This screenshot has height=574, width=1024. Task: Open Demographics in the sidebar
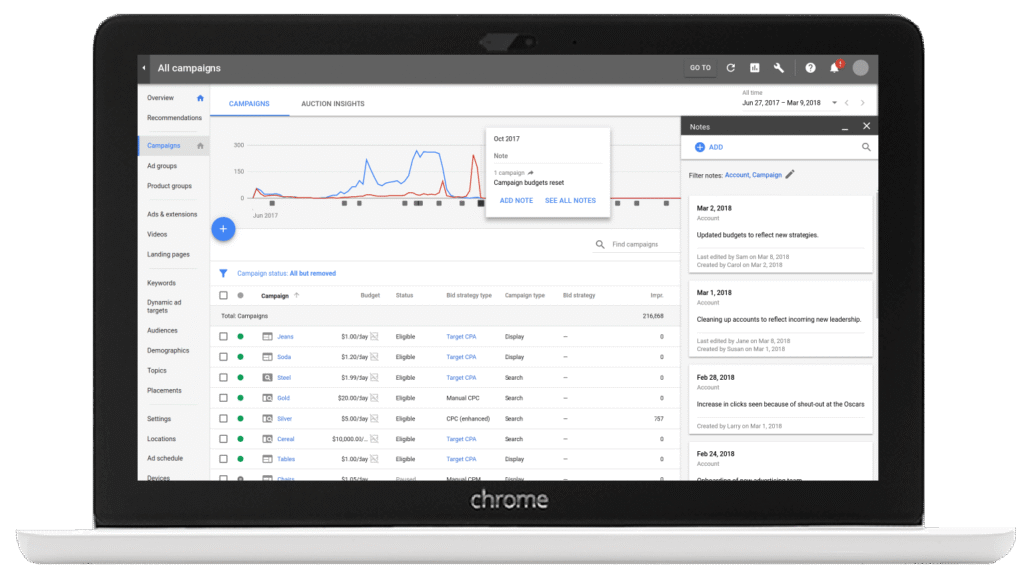pyautogui.click(x=168, y=351)
